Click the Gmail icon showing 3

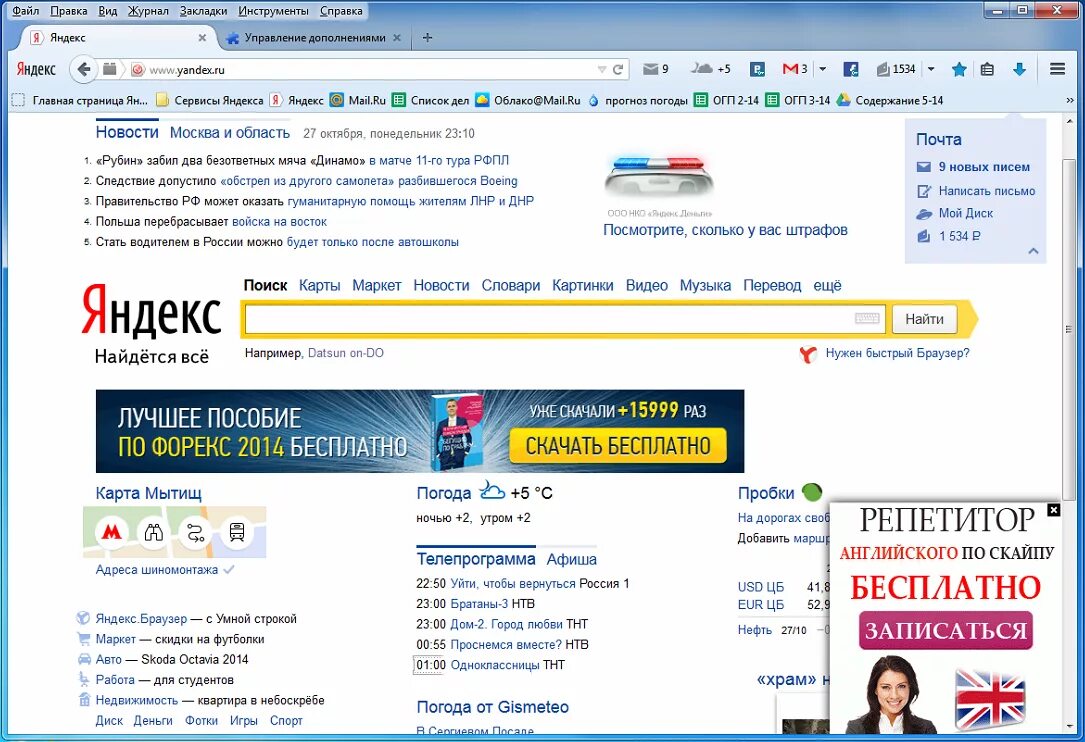pyautogui.click(x=794, y=69)
